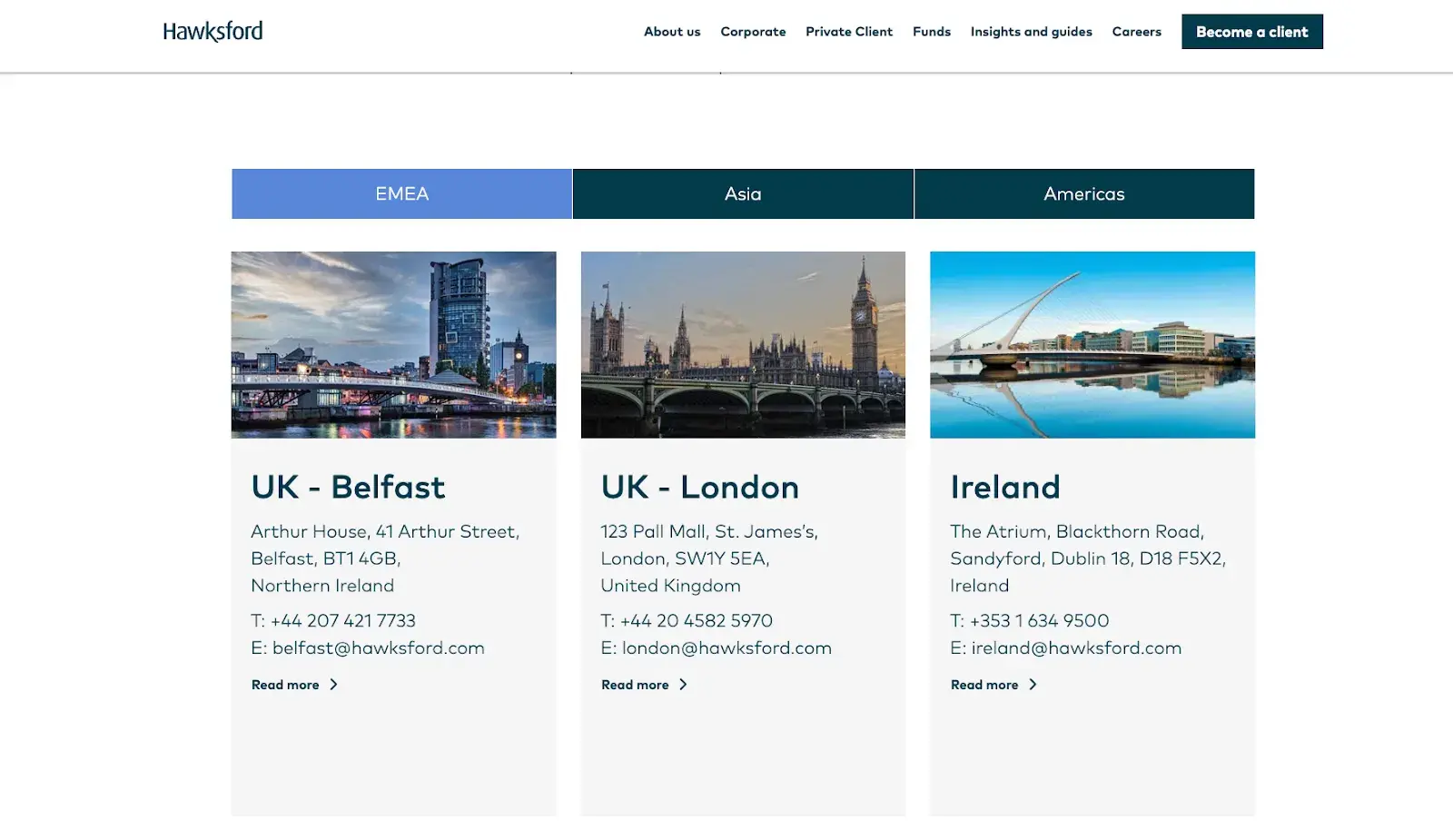Click the chevron arrow beside London Read more
1453x840 pixels.
point(683,685)
